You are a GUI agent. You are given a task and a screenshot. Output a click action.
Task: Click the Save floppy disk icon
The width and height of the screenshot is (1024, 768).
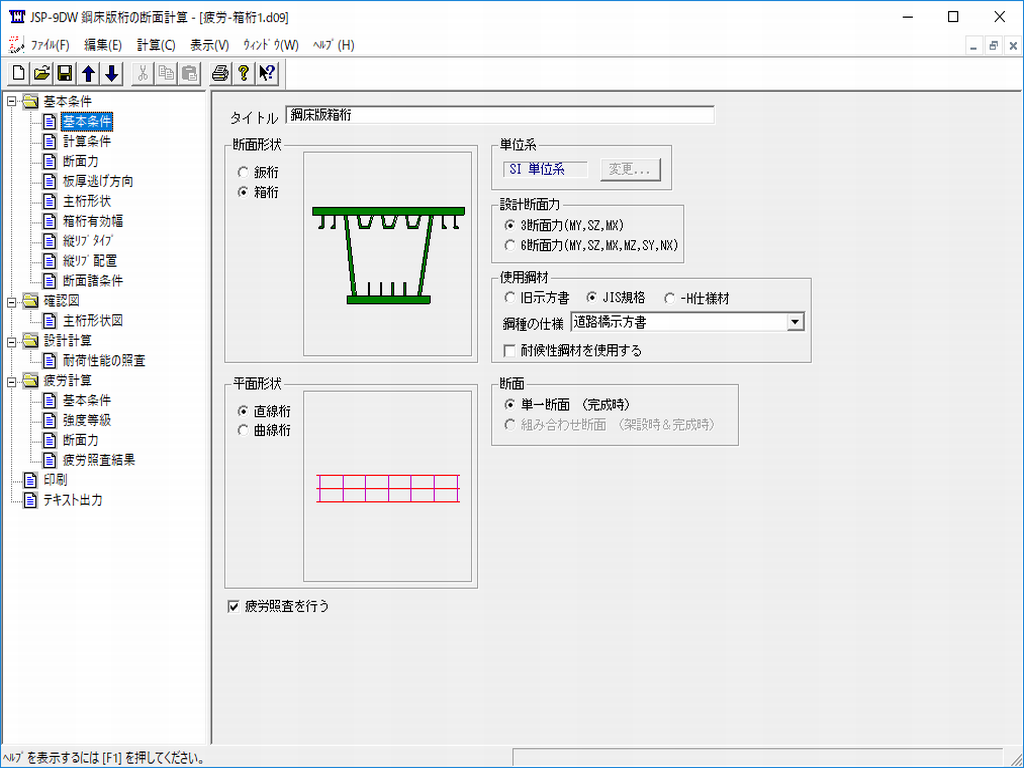tap(65, 73)
